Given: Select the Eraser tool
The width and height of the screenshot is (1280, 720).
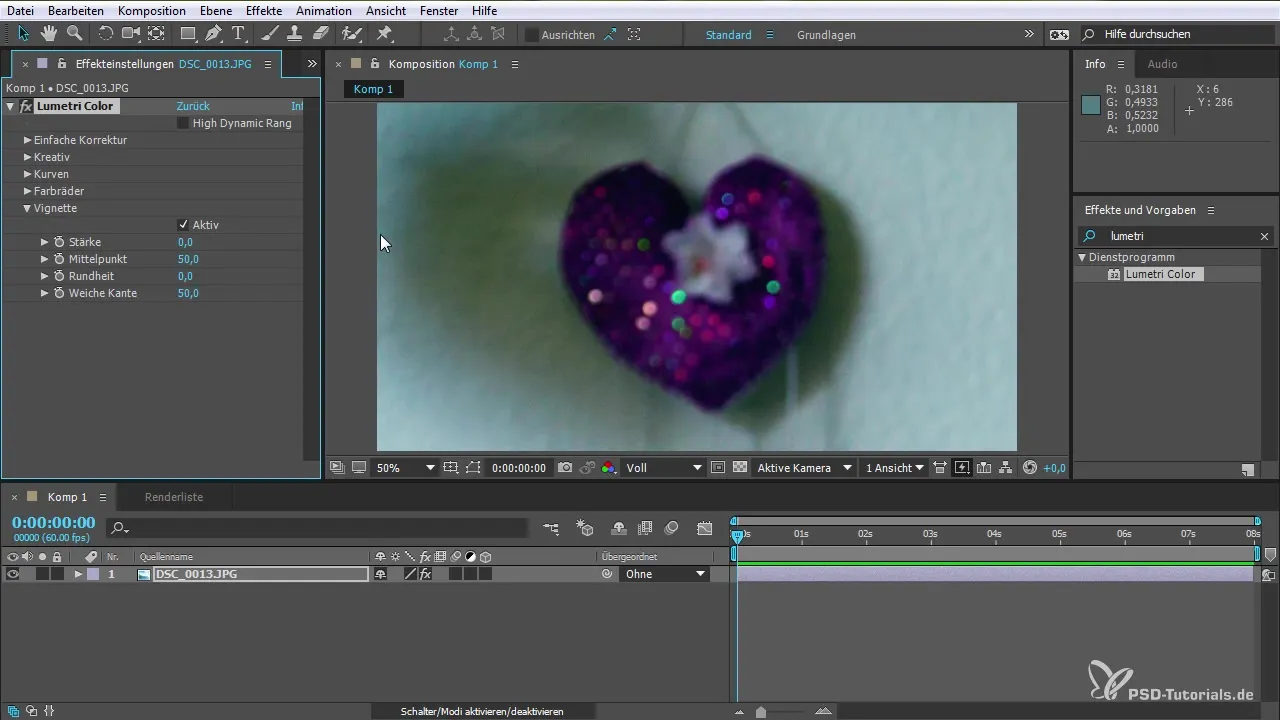Looking at the screenshot, I should (321, 34).
